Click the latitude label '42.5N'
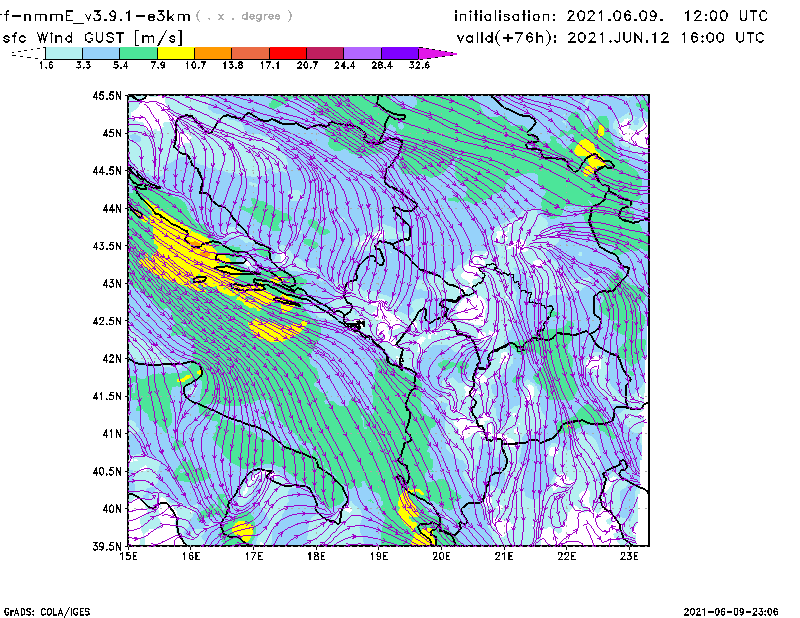 (107, 321)
